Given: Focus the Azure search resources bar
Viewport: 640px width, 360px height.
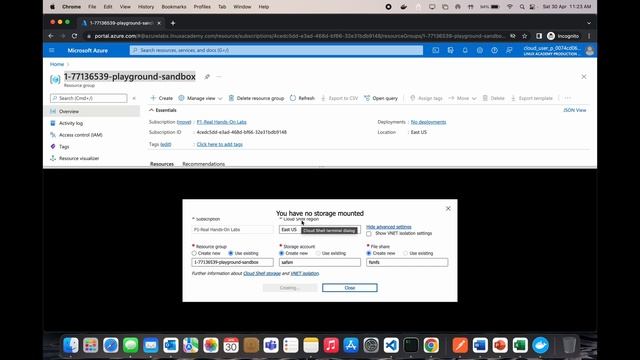Looking at the screenshot, I should (276, 50).
